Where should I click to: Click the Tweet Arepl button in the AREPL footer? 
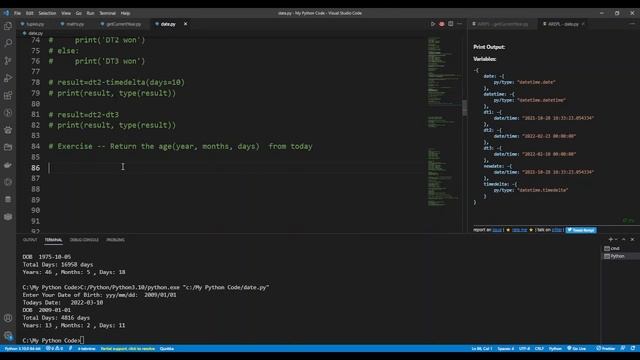[x=581, y=230]
